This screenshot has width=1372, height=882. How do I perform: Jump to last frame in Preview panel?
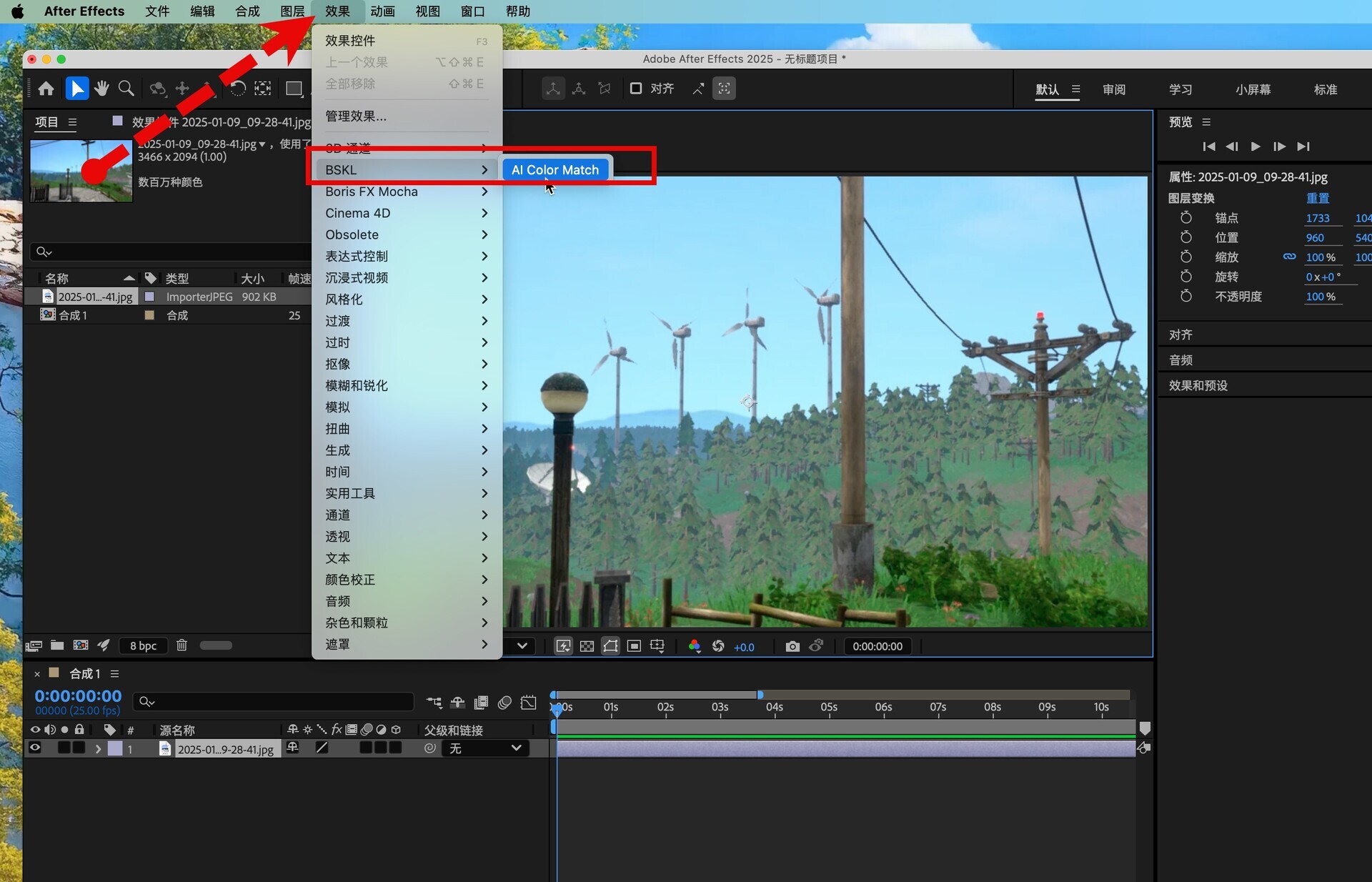coord(1303,147)
